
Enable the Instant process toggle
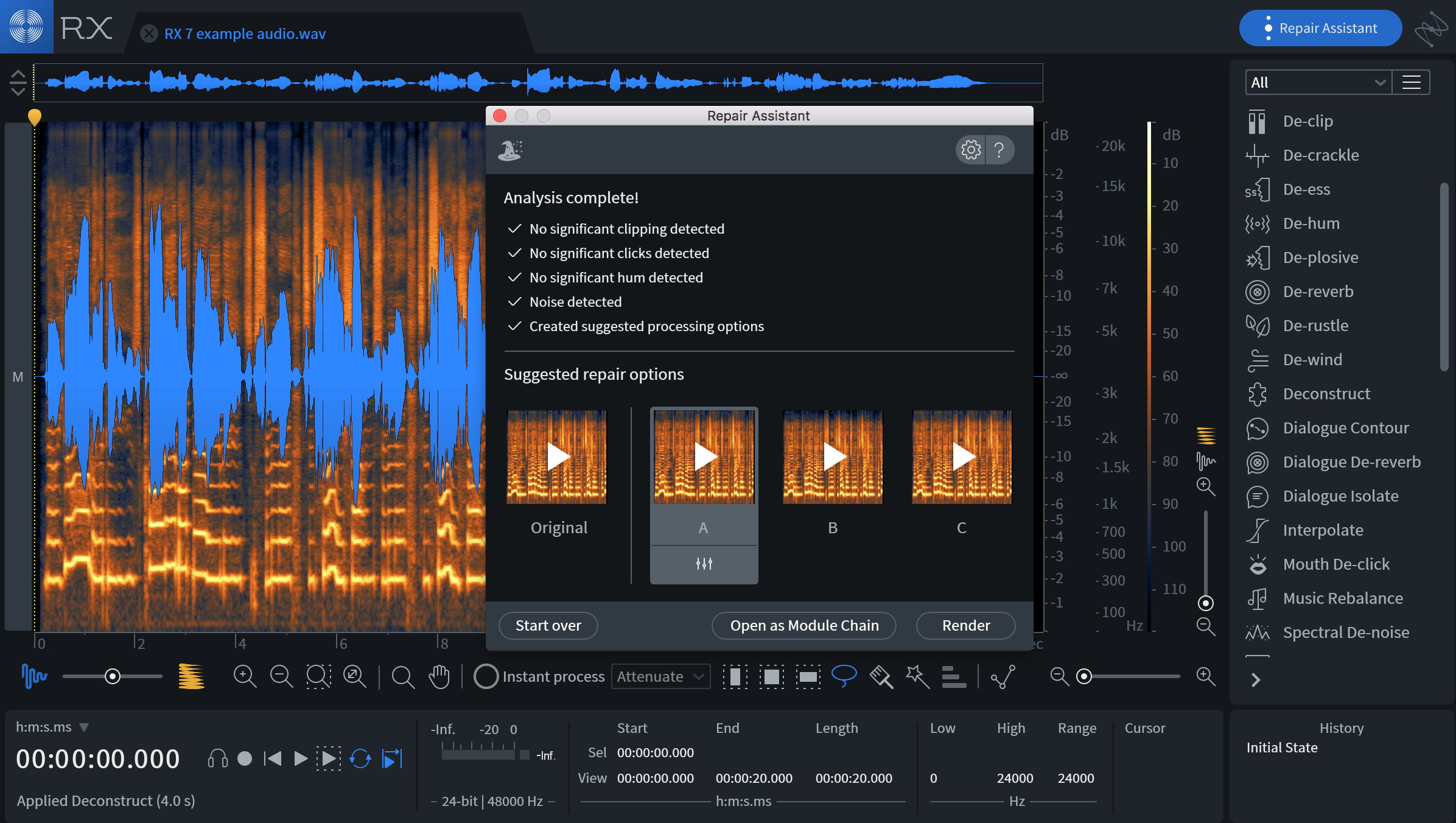(486, 676)
